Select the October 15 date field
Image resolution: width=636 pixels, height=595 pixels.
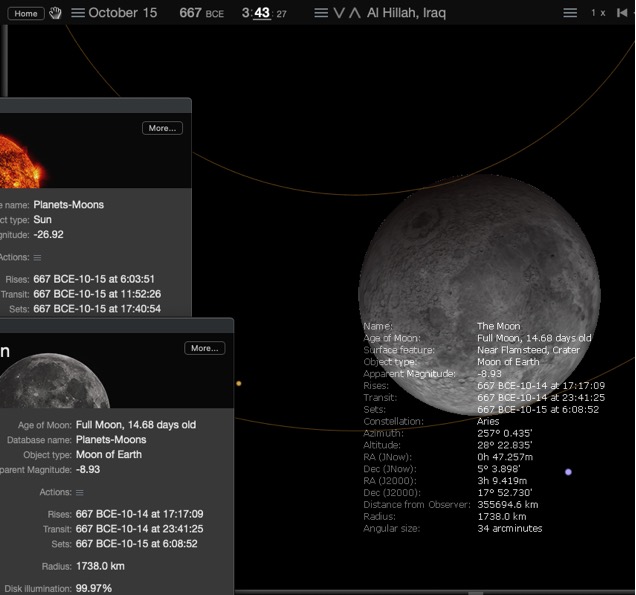point(122,13)
